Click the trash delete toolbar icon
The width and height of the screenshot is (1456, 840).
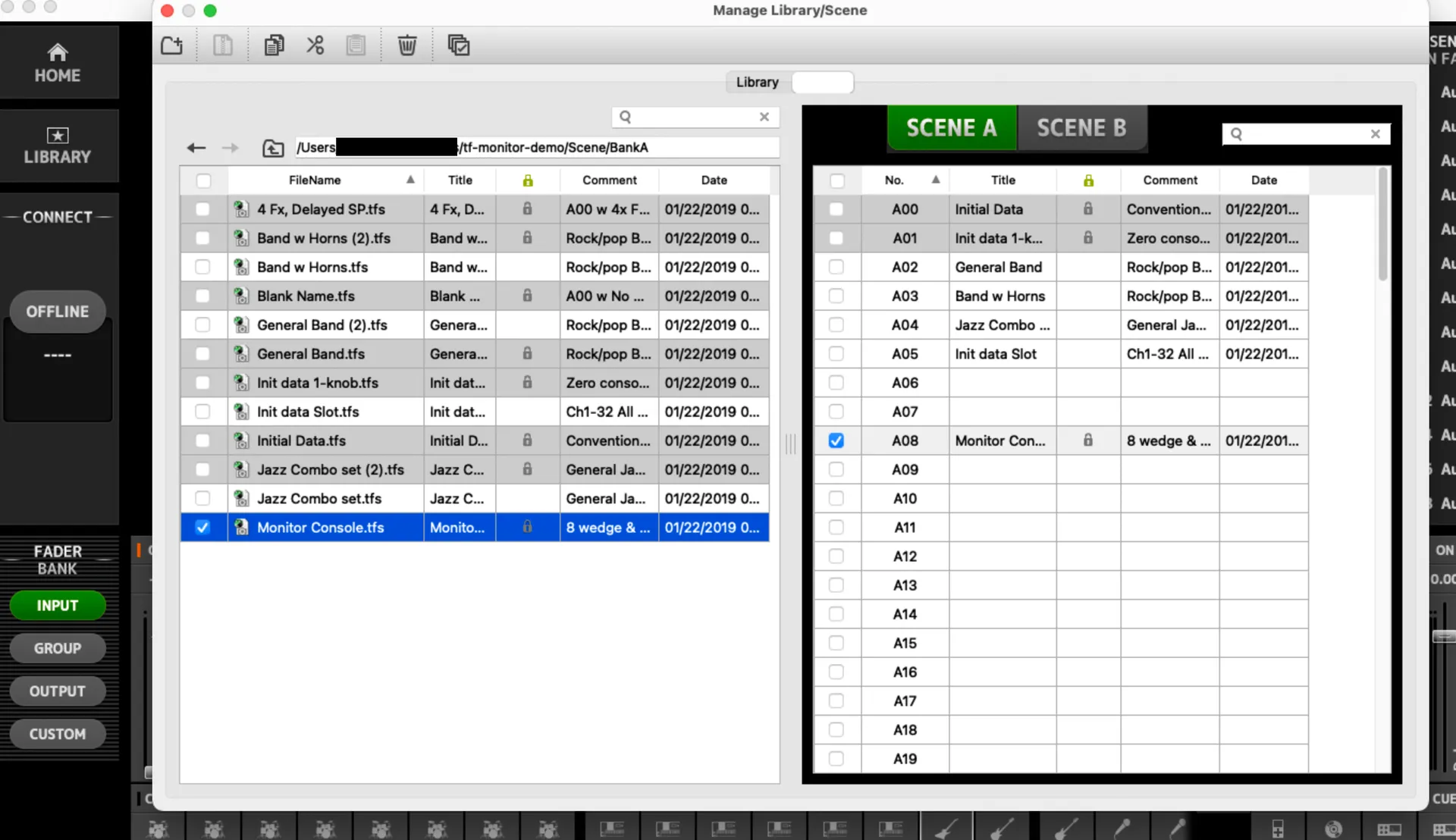coord(407,45)
